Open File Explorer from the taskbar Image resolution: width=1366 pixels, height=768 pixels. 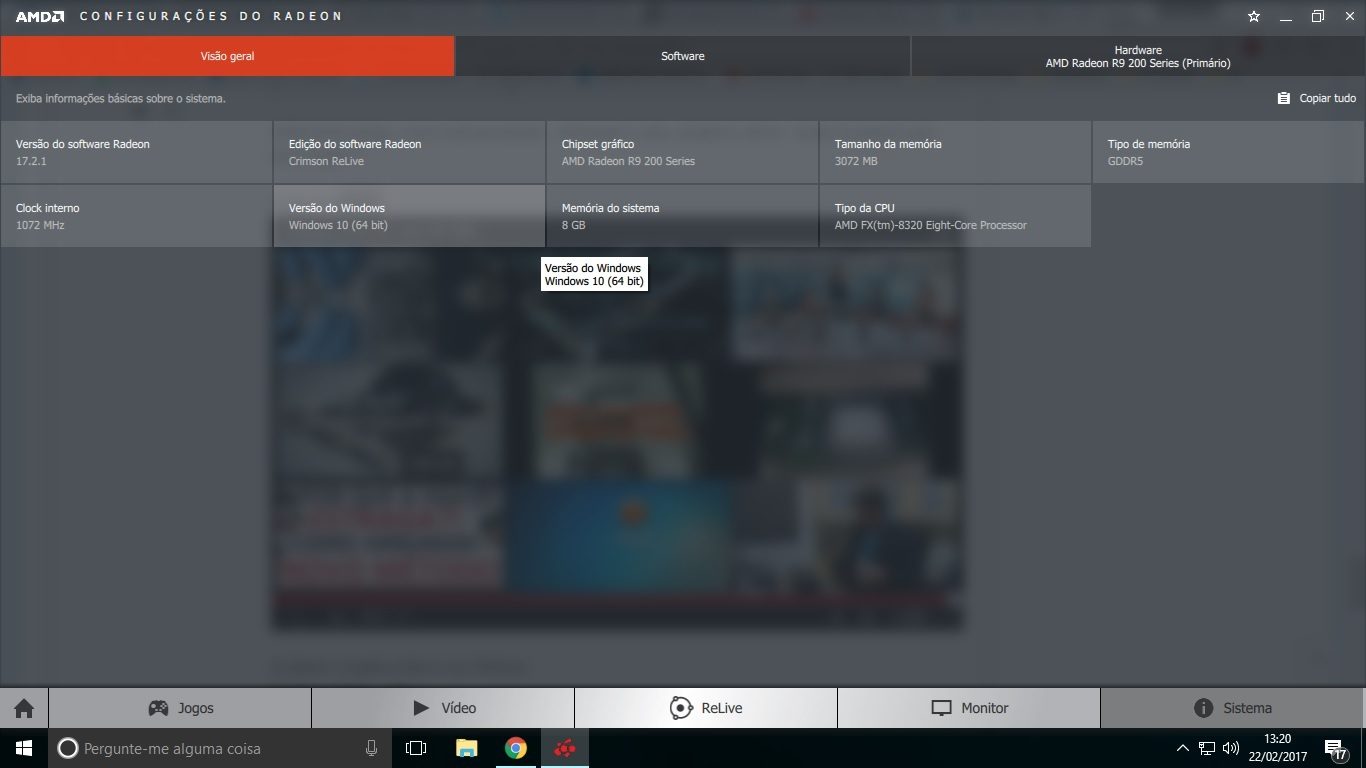(x=466, y=748)
